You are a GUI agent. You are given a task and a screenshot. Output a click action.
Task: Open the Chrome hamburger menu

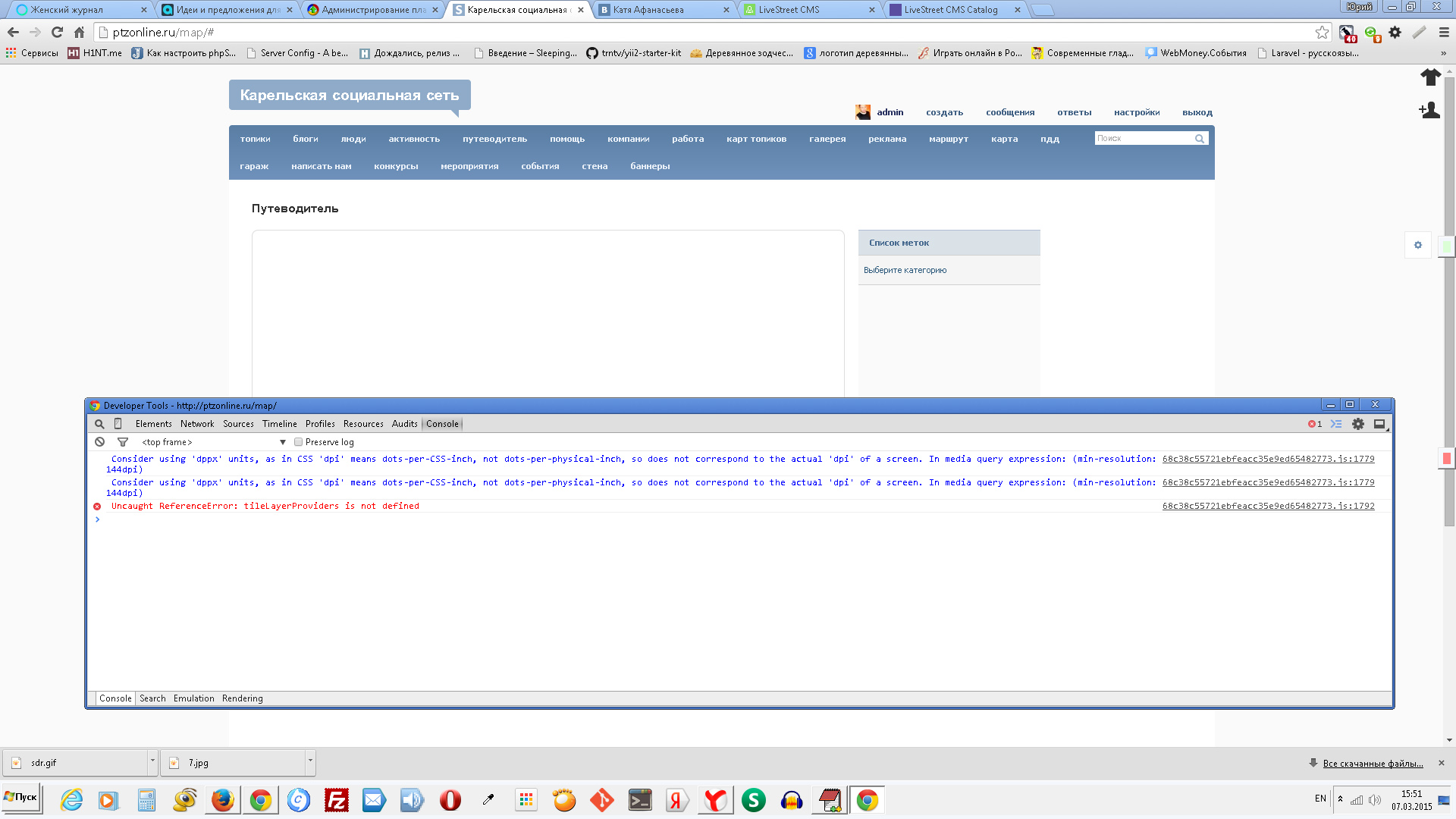[x=1444, y=32]
